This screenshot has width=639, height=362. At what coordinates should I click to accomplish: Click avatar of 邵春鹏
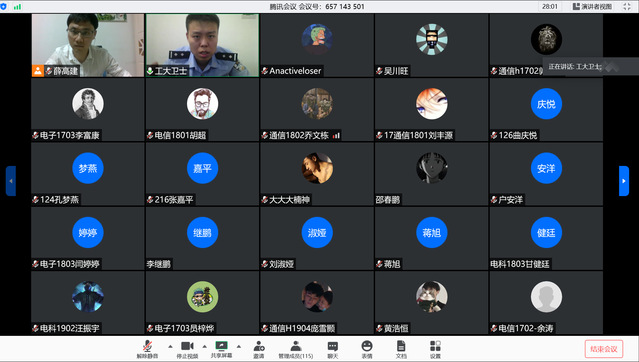point(432,168)
